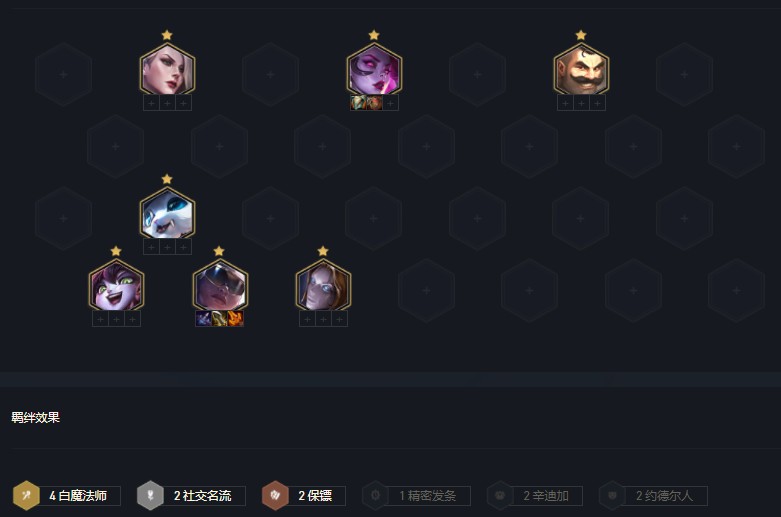Viewport: 781px width, 517px height.
Task: Select the champion wearing a visor
Action: coord(220,285)
